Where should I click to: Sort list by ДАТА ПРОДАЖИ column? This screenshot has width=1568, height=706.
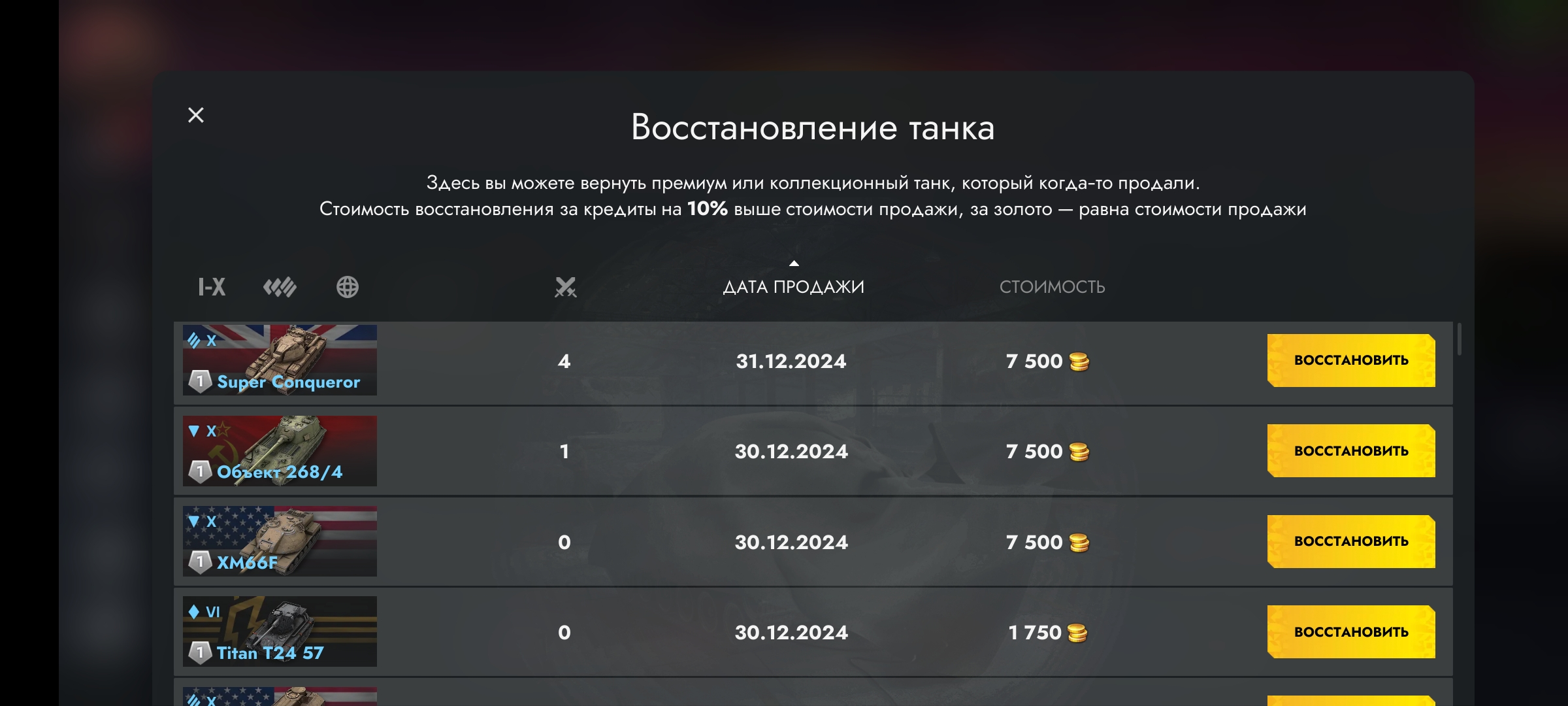pyautogui.click(x=793, y=287)
